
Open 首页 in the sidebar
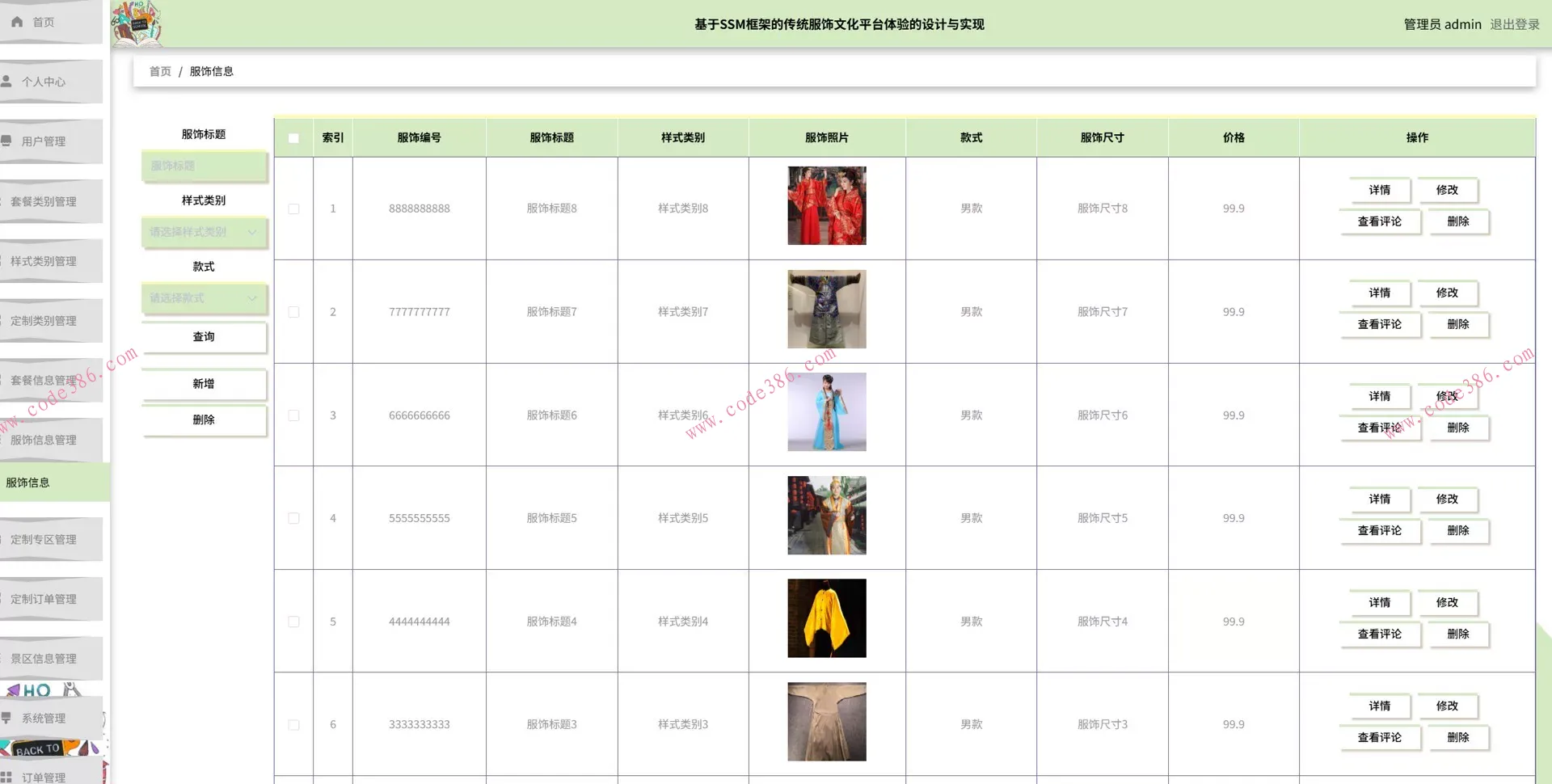point(51,22)
